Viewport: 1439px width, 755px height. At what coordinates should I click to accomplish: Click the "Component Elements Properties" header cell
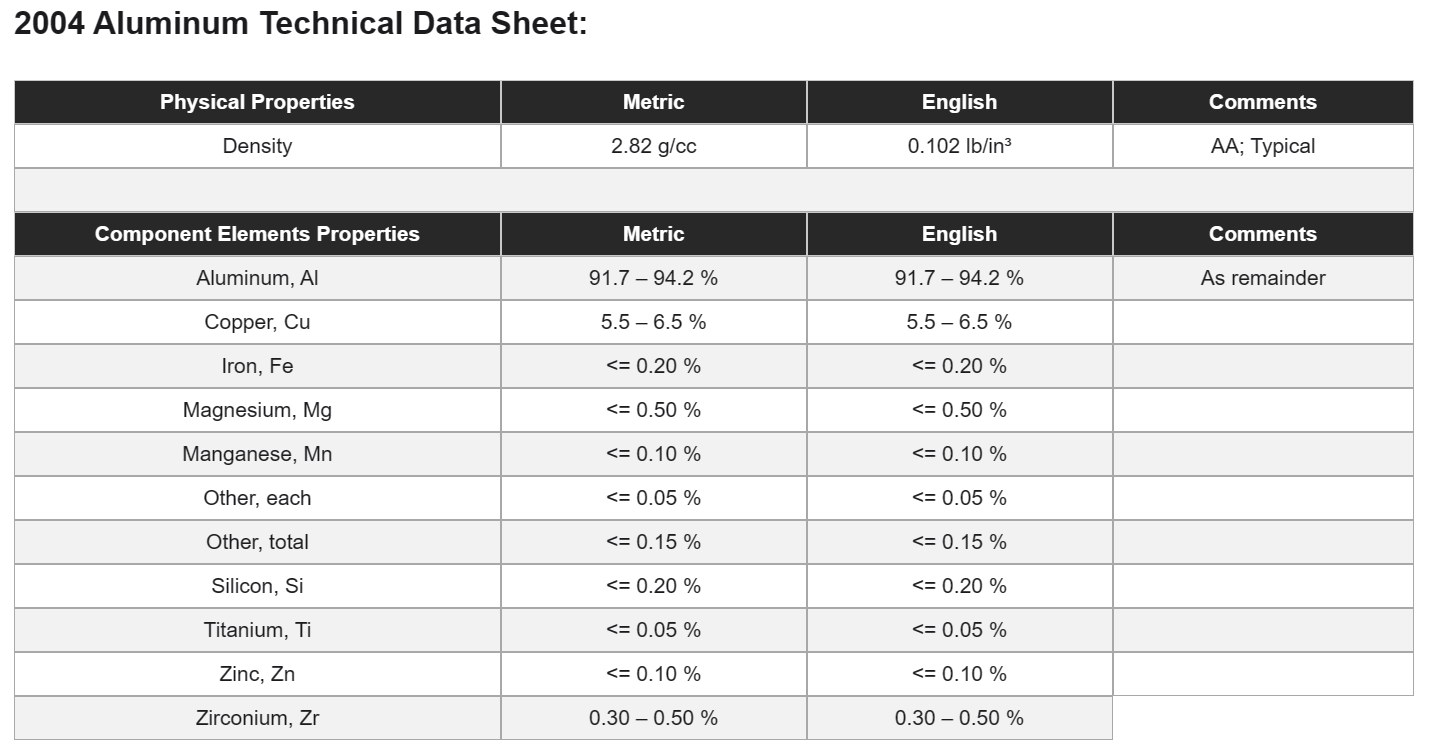[257, 234]
